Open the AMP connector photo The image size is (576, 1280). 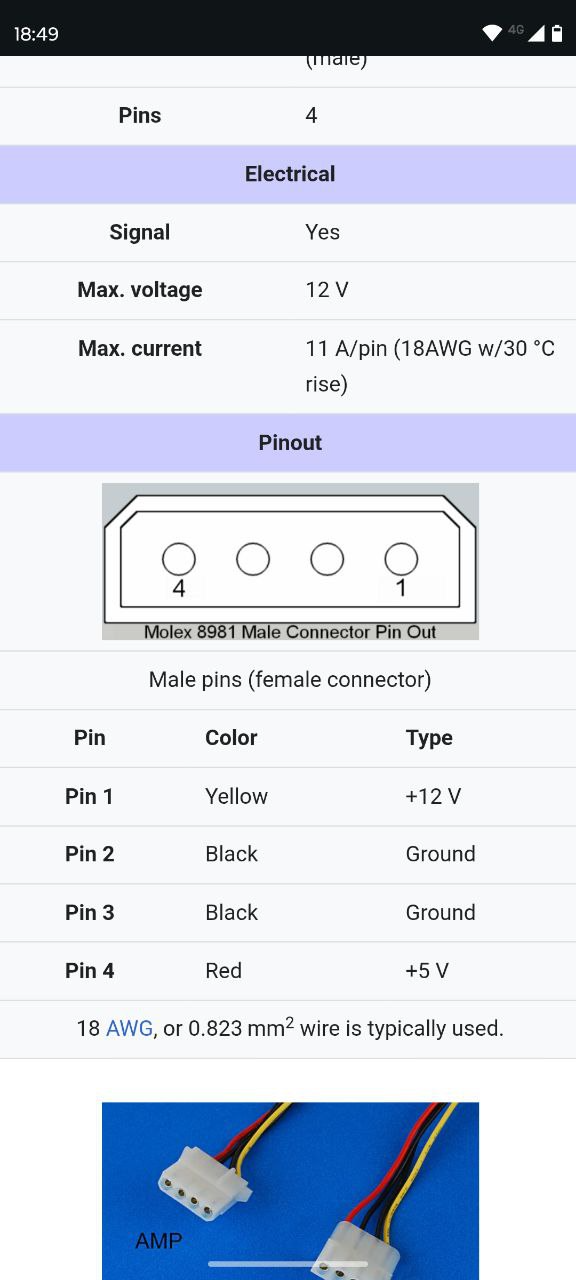(290, 1191)
